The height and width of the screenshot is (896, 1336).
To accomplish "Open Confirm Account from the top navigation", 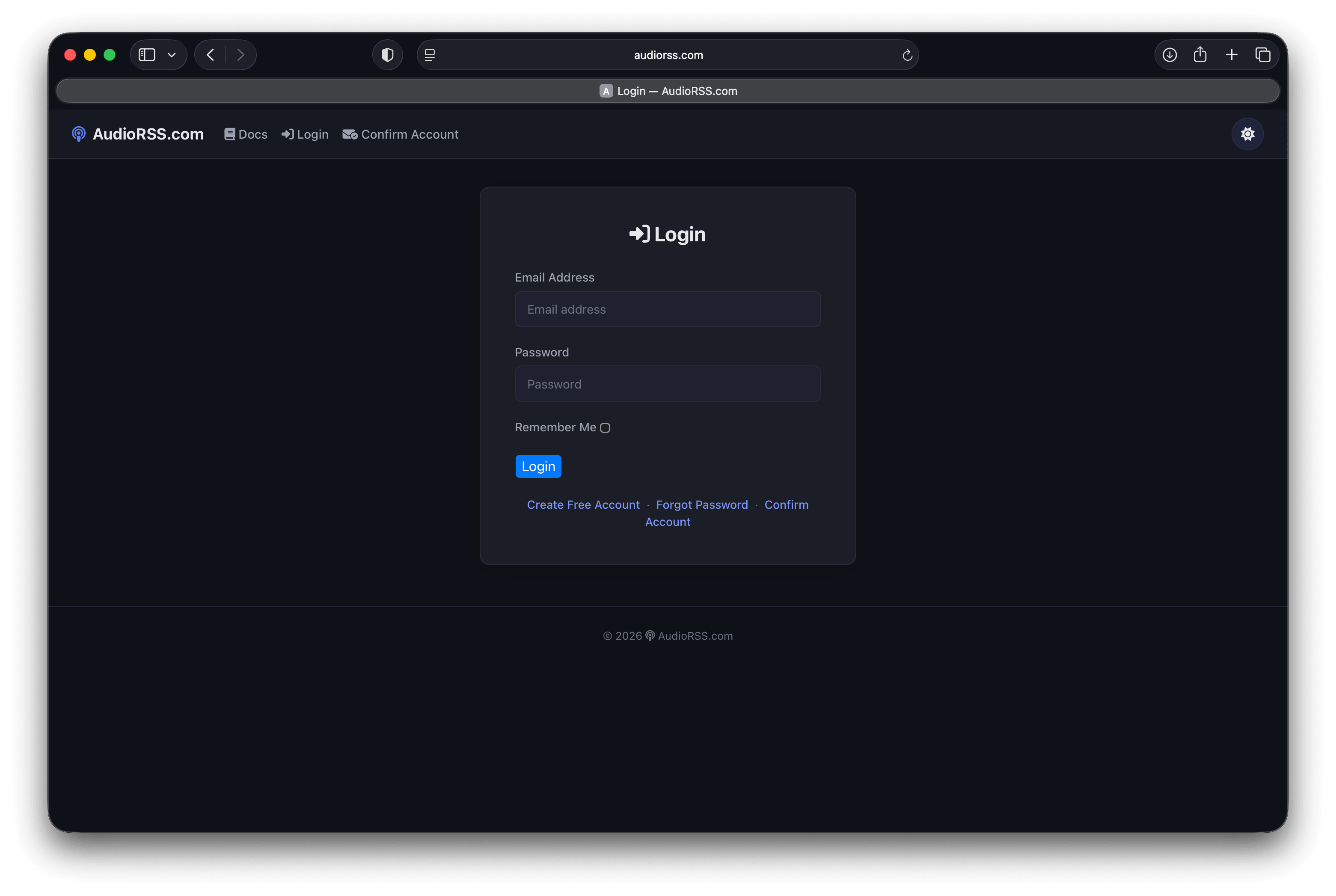I will click(401, 134).
